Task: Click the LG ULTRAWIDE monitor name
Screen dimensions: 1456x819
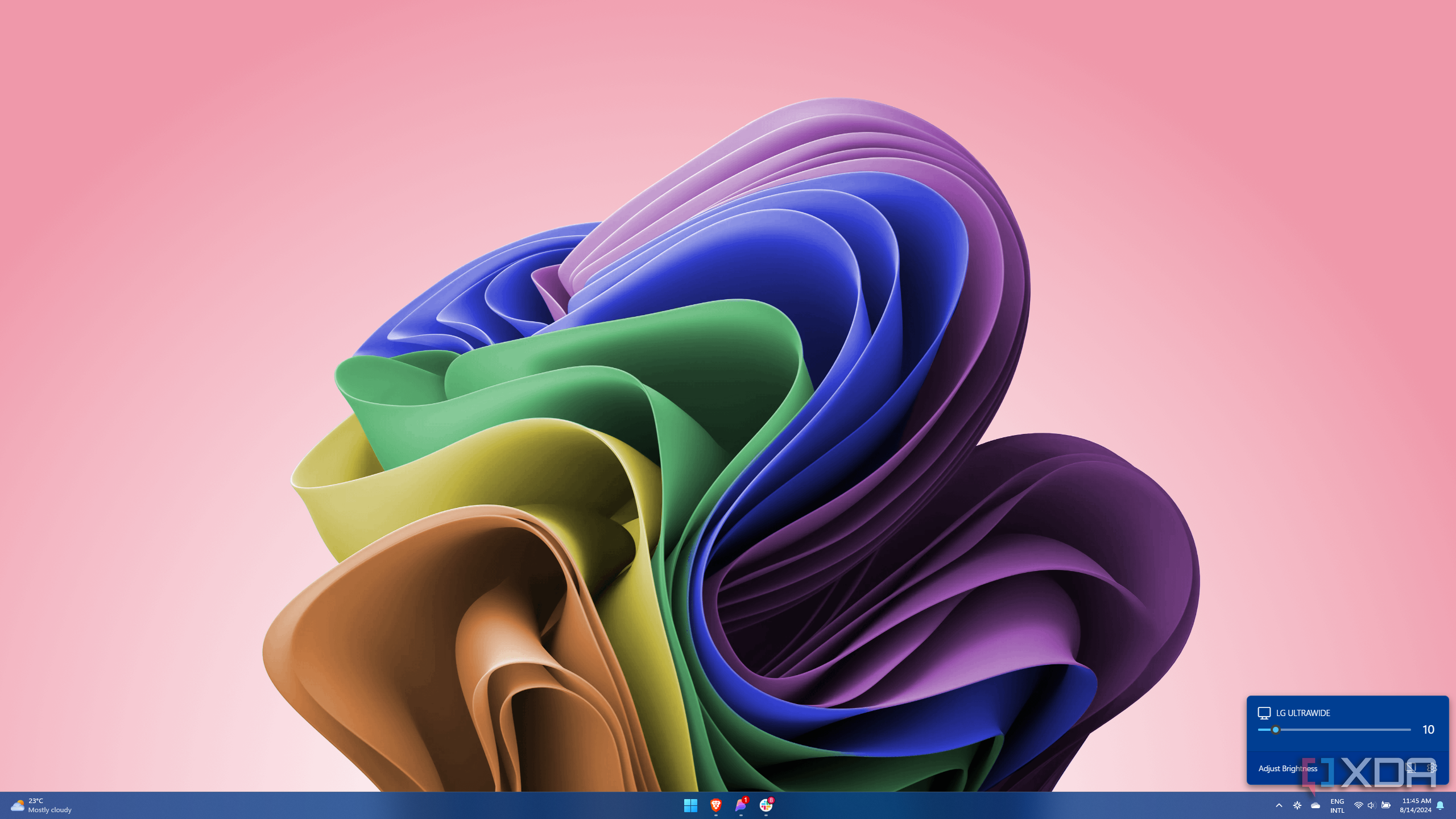Action: [x=1303, y=713]
